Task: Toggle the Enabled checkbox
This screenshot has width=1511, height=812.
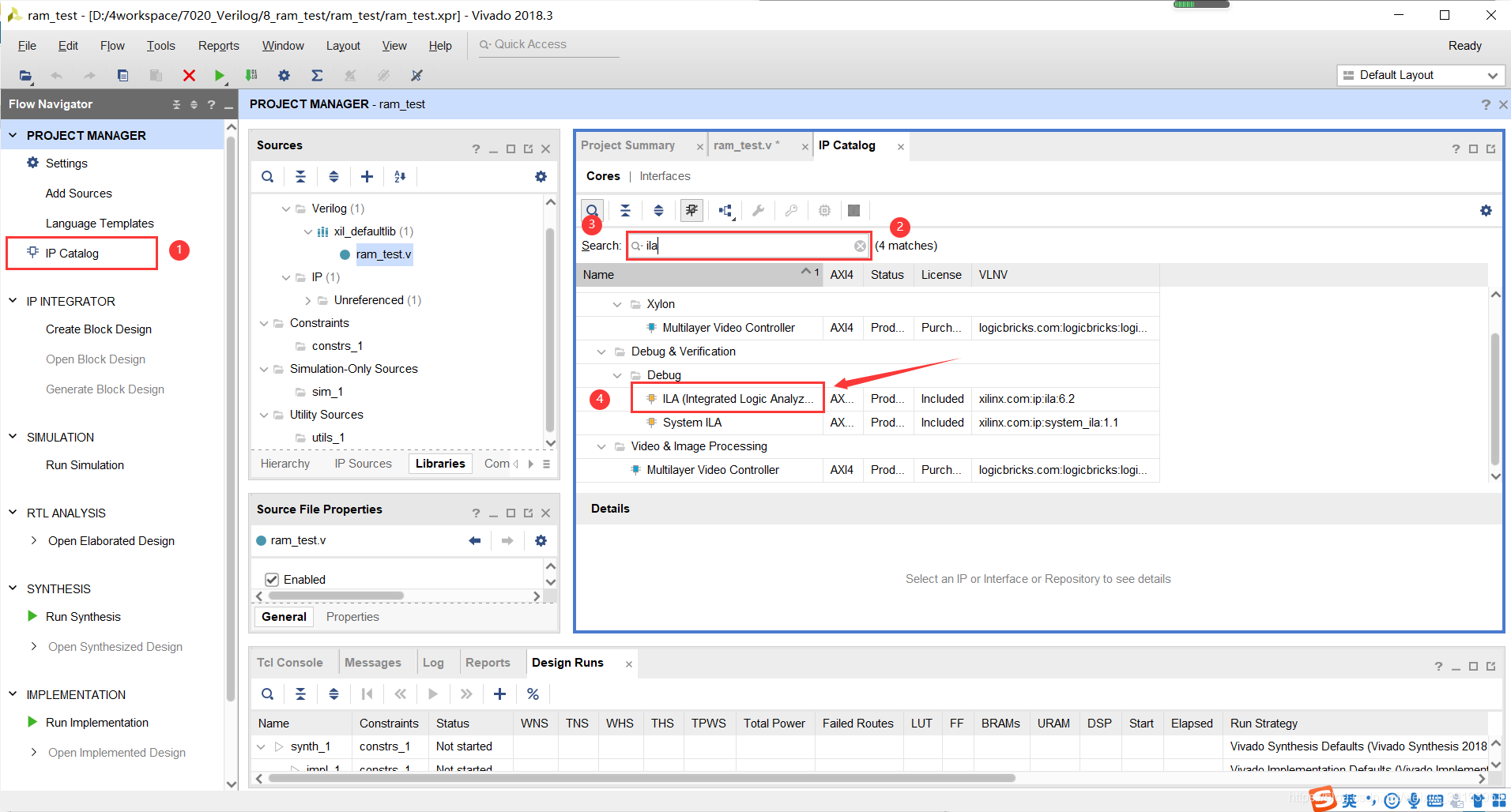Action: (272, 580)
